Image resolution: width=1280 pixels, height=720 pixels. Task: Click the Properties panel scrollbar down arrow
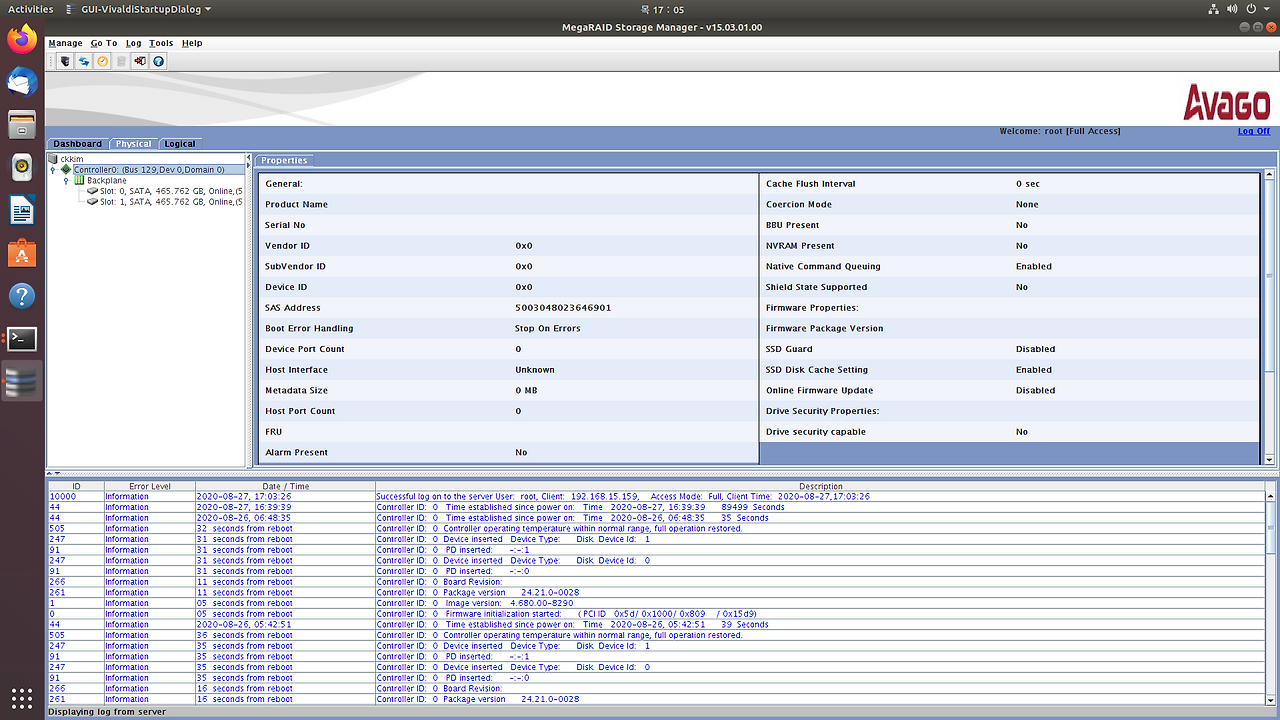click(1269, 459)
